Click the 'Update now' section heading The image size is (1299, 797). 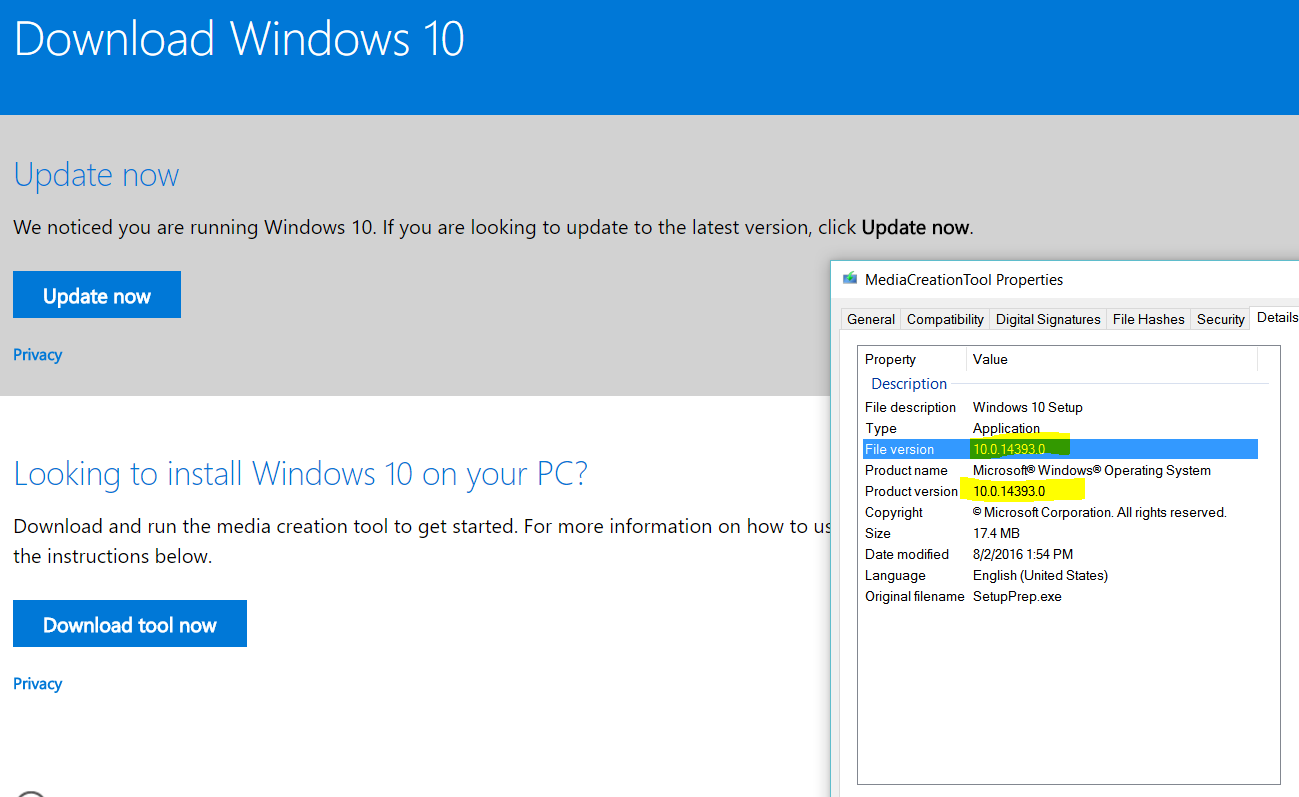point(96,175)
